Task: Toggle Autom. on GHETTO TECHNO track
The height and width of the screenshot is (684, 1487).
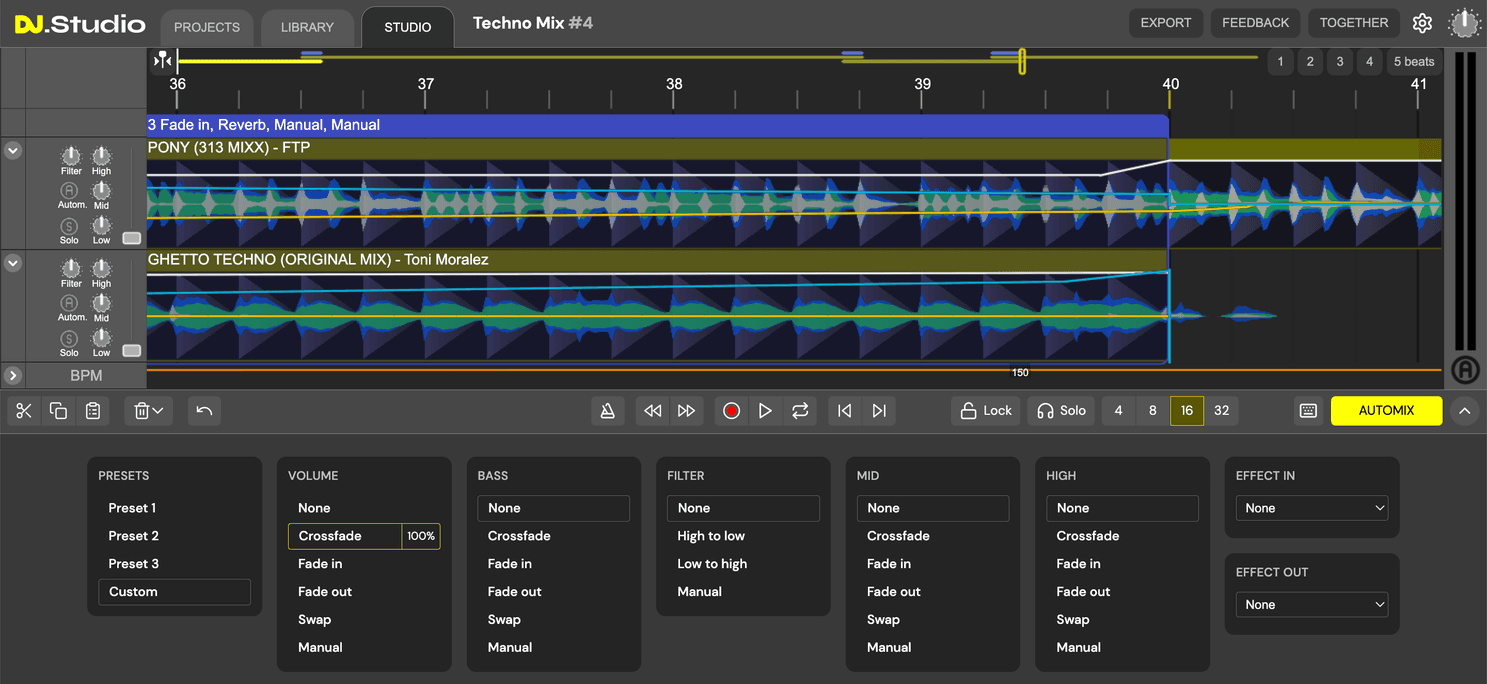Action: coord(69,302)
